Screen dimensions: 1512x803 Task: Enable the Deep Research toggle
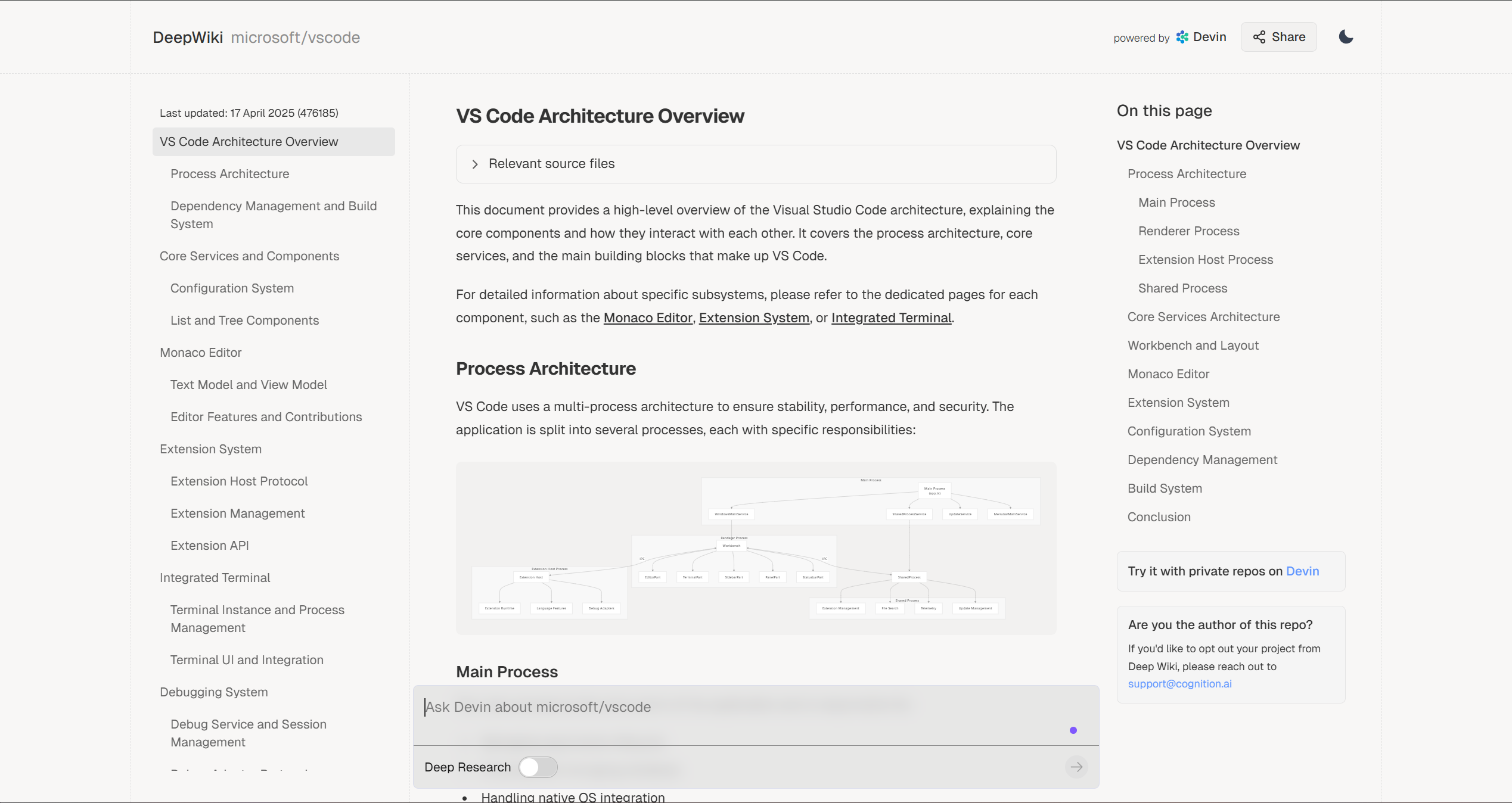[538, 767]
